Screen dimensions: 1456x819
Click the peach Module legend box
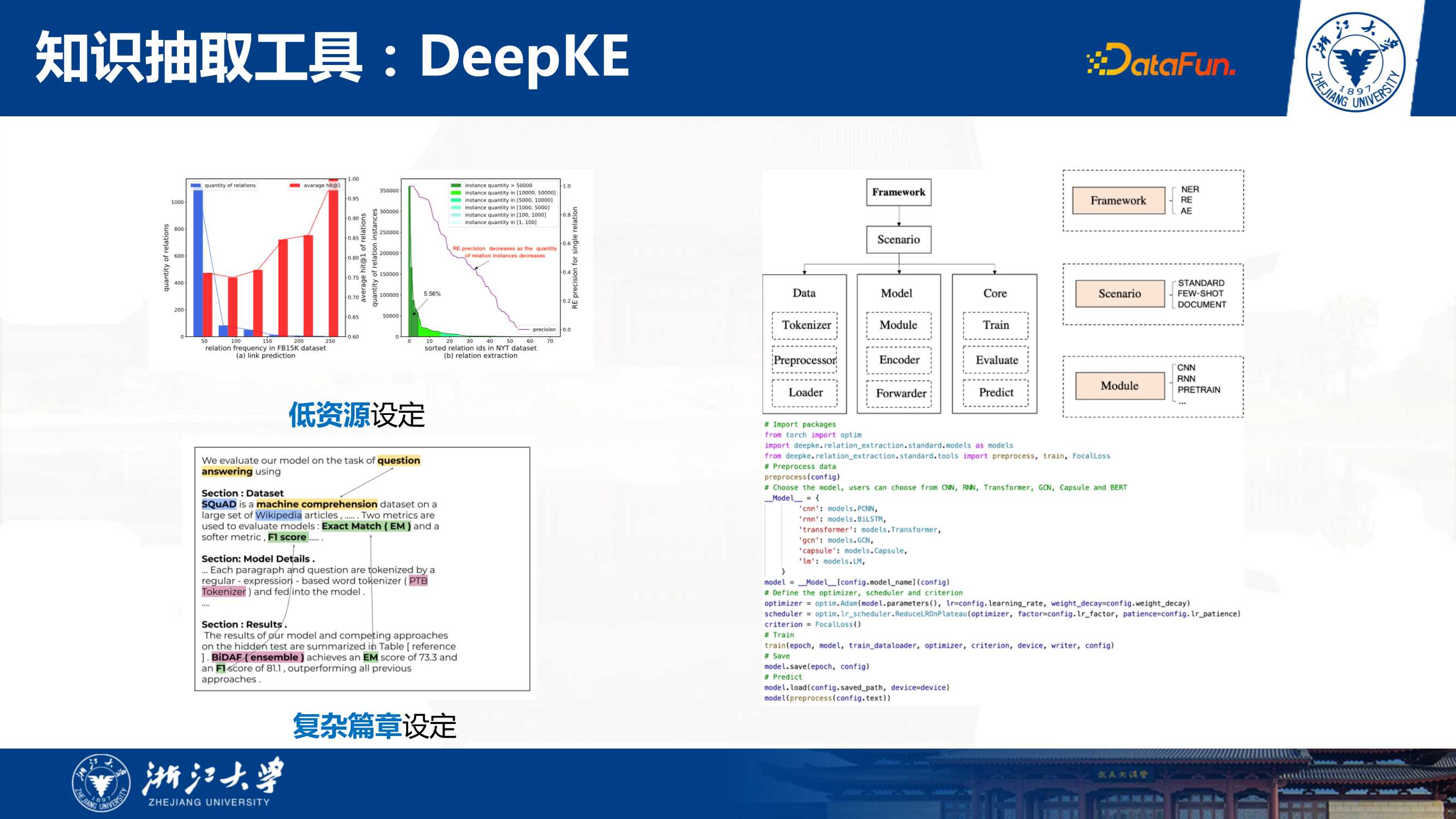pos(1120,385)
